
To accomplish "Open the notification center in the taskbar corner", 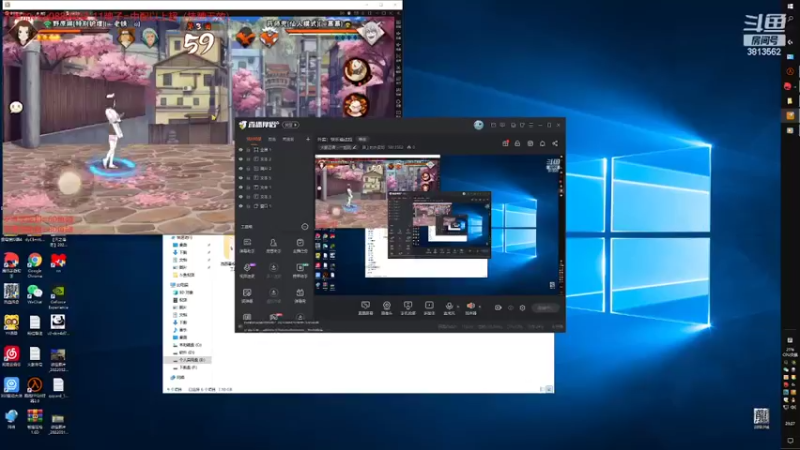I will (790, 441).
